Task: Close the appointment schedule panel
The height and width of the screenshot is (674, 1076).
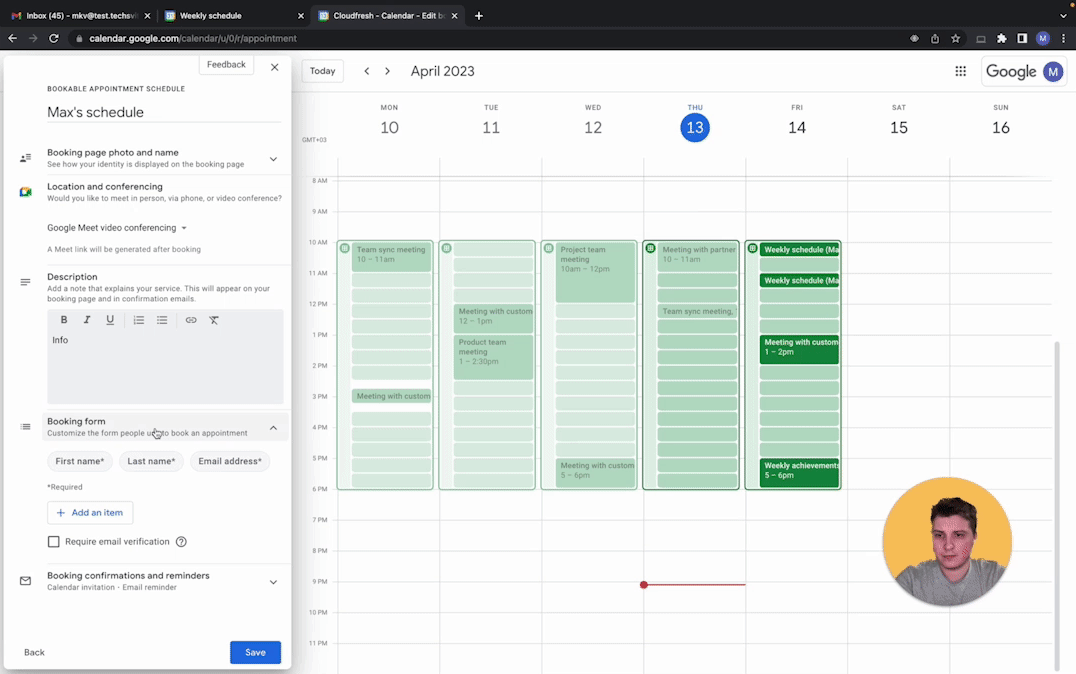Action: coord(274,67)
